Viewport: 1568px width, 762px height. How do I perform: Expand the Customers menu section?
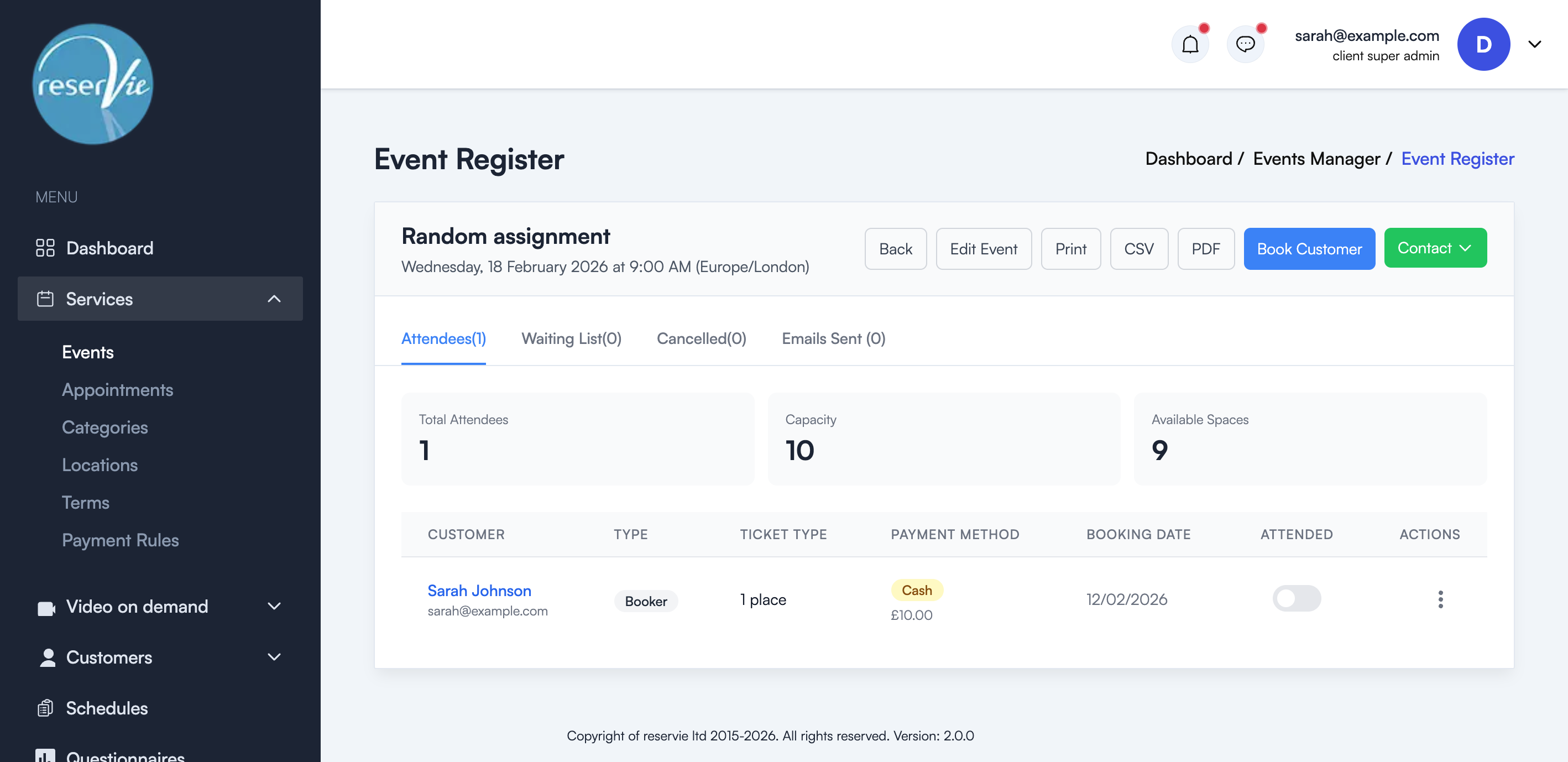click(x=274, y=657)
